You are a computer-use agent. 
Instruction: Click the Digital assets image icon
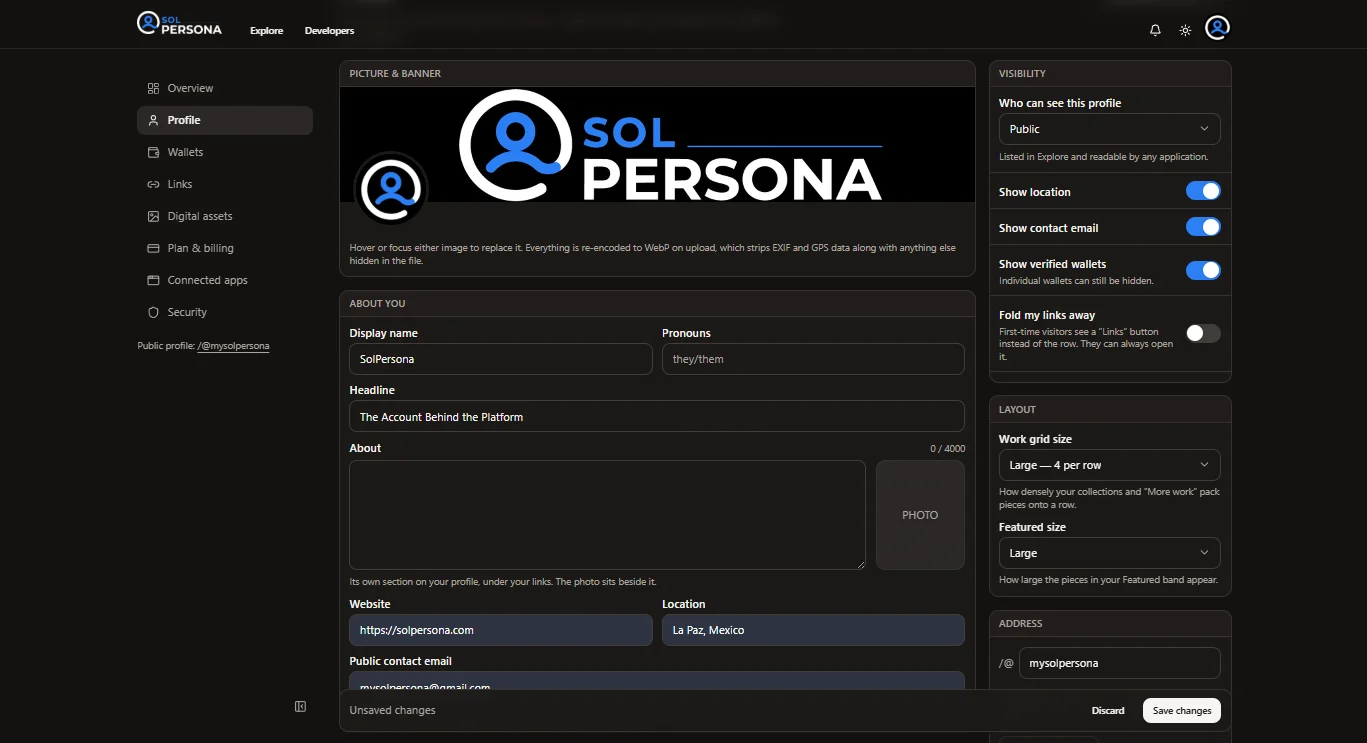153,216
